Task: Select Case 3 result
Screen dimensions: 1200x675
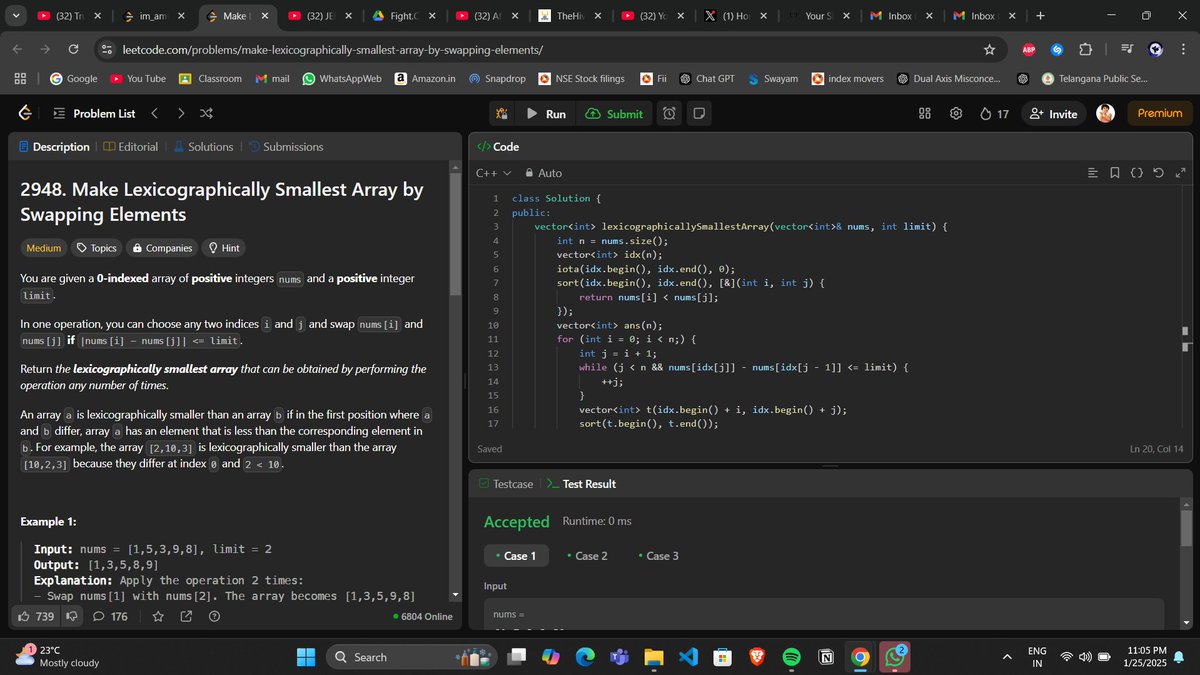Action: [658, 556]
